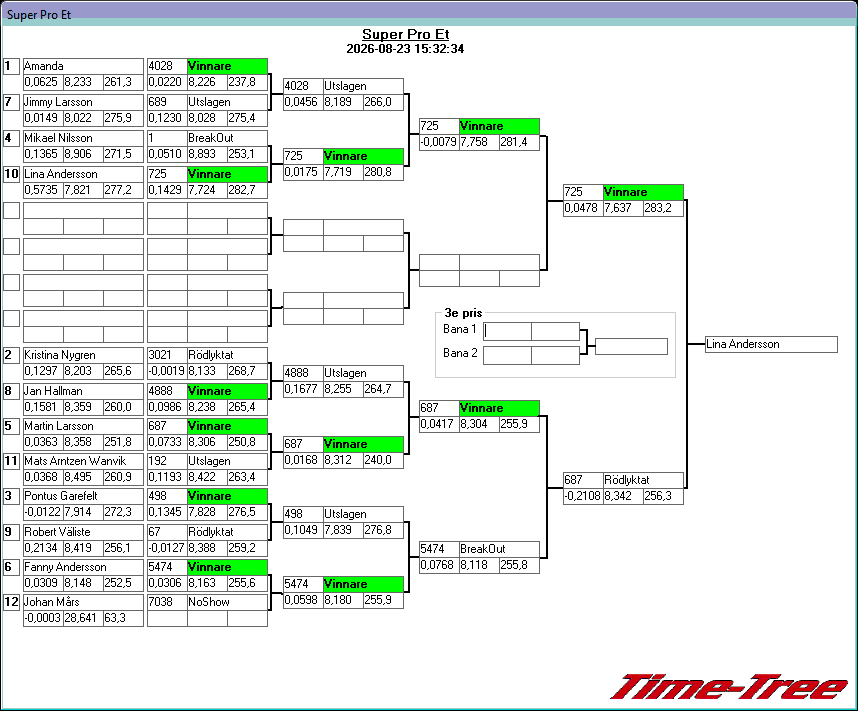Select driver name Jimmy Larsson
The height and width of the screenshot is (711, 858).
pyautogui.click(x=83, y=102)
